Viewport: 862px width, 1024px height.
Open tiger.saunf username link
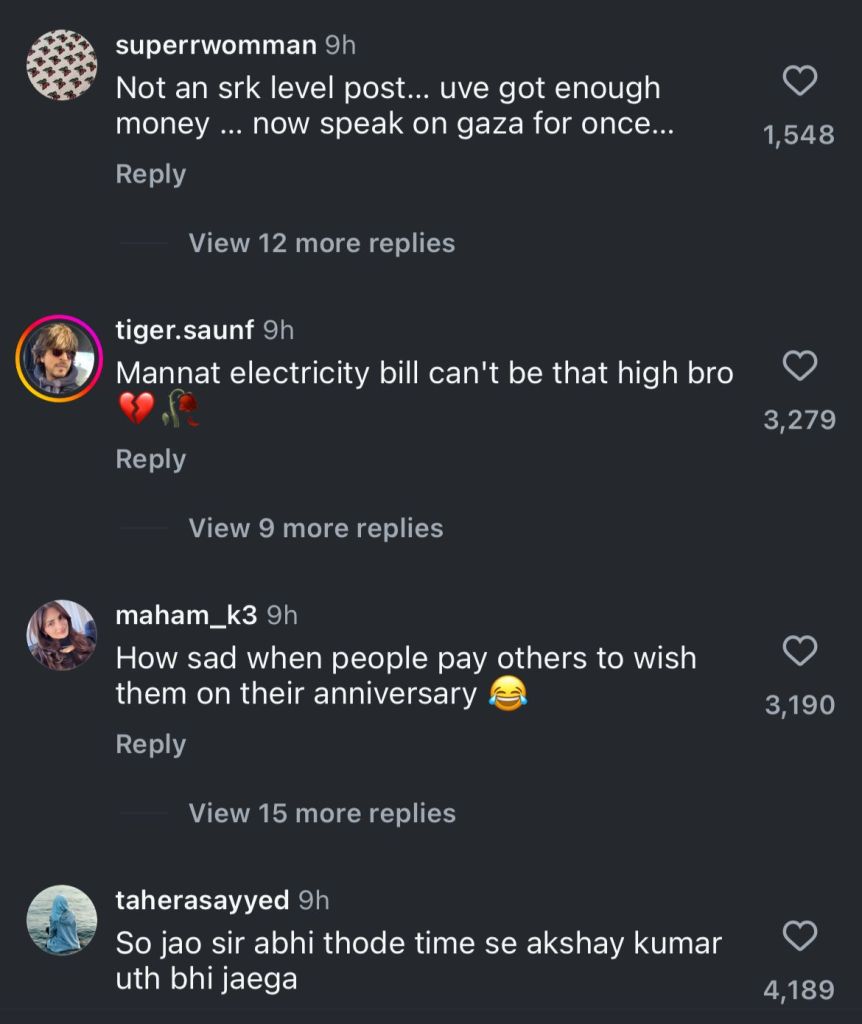[x=185, y=330]
